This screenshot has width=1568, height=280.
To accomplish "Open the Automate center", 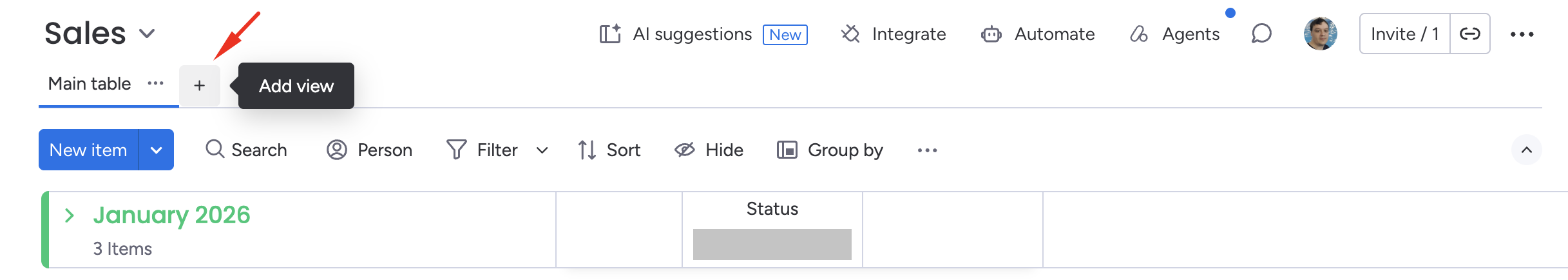I will 1038,34.
